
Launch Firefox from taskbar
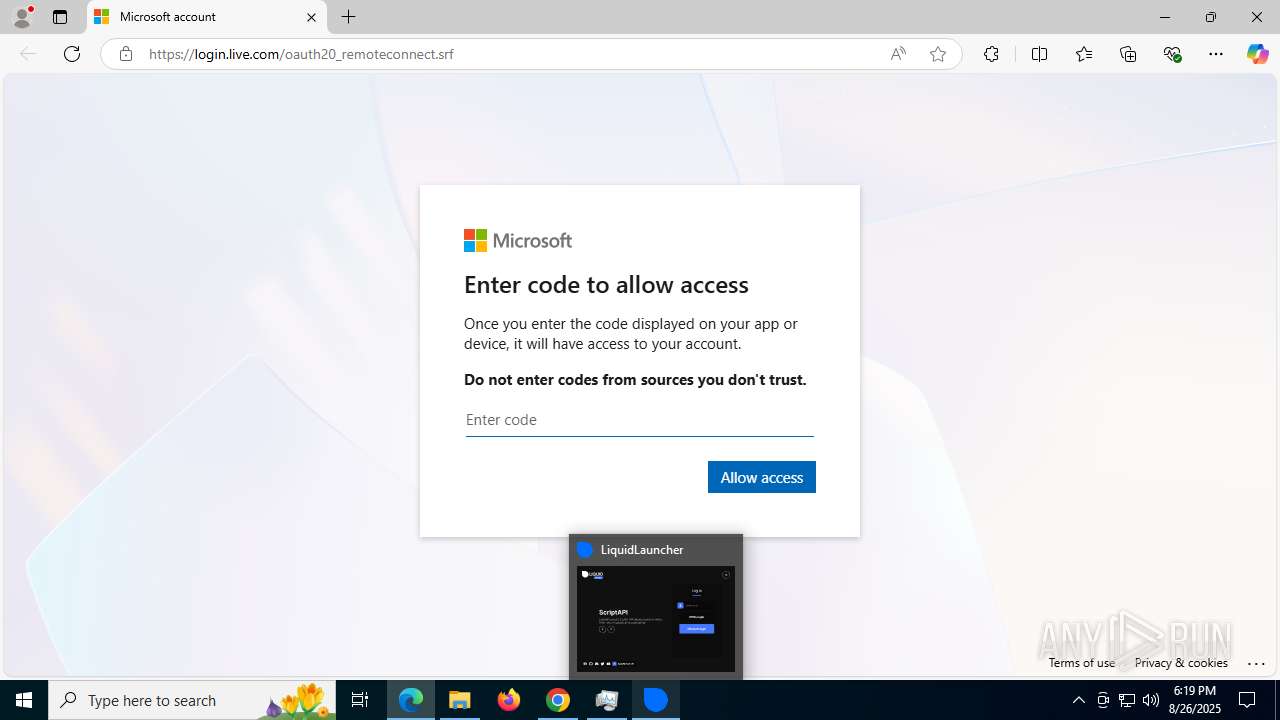[x=509, y=700]
